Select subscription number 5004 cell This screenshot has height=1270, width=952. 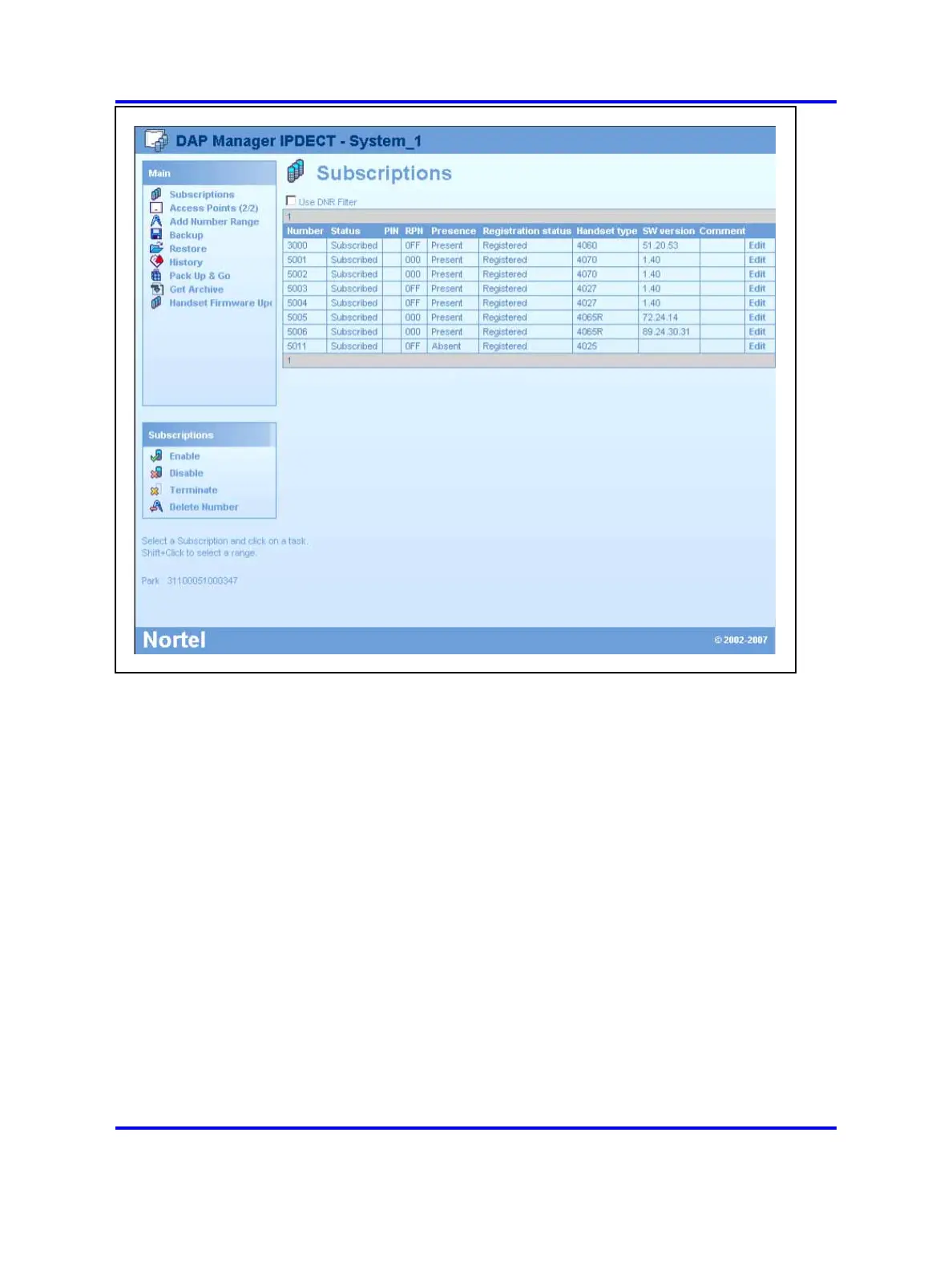coord(305,303)
